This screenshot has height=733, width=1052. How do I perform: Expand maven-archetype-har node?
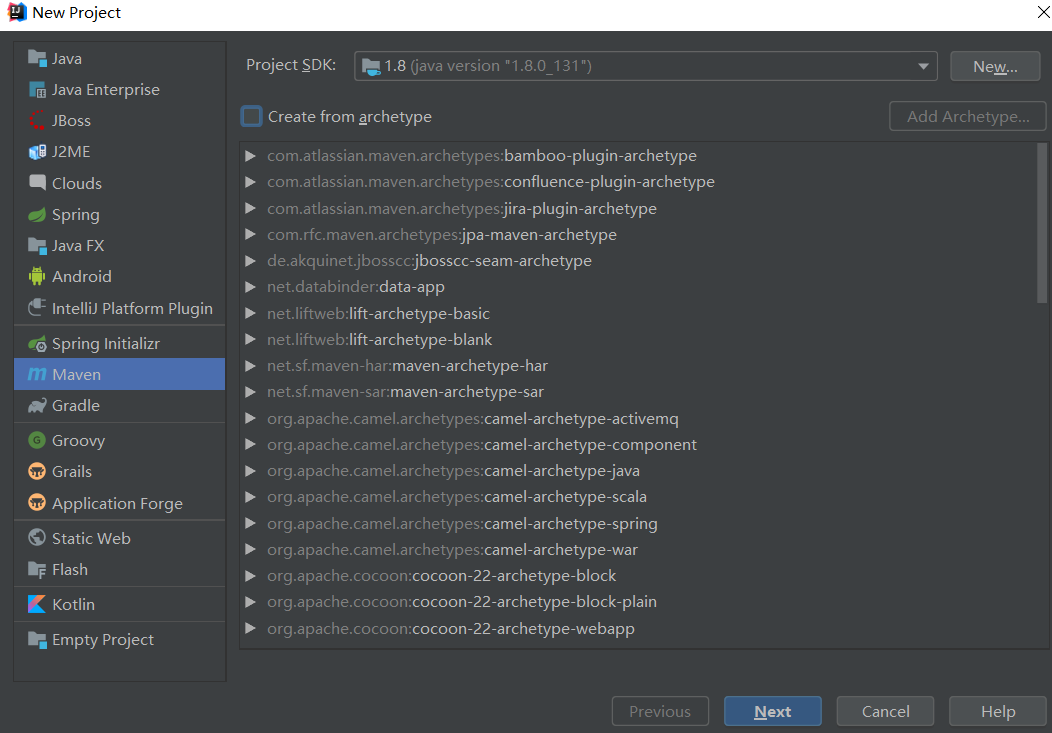coord(250,365)
